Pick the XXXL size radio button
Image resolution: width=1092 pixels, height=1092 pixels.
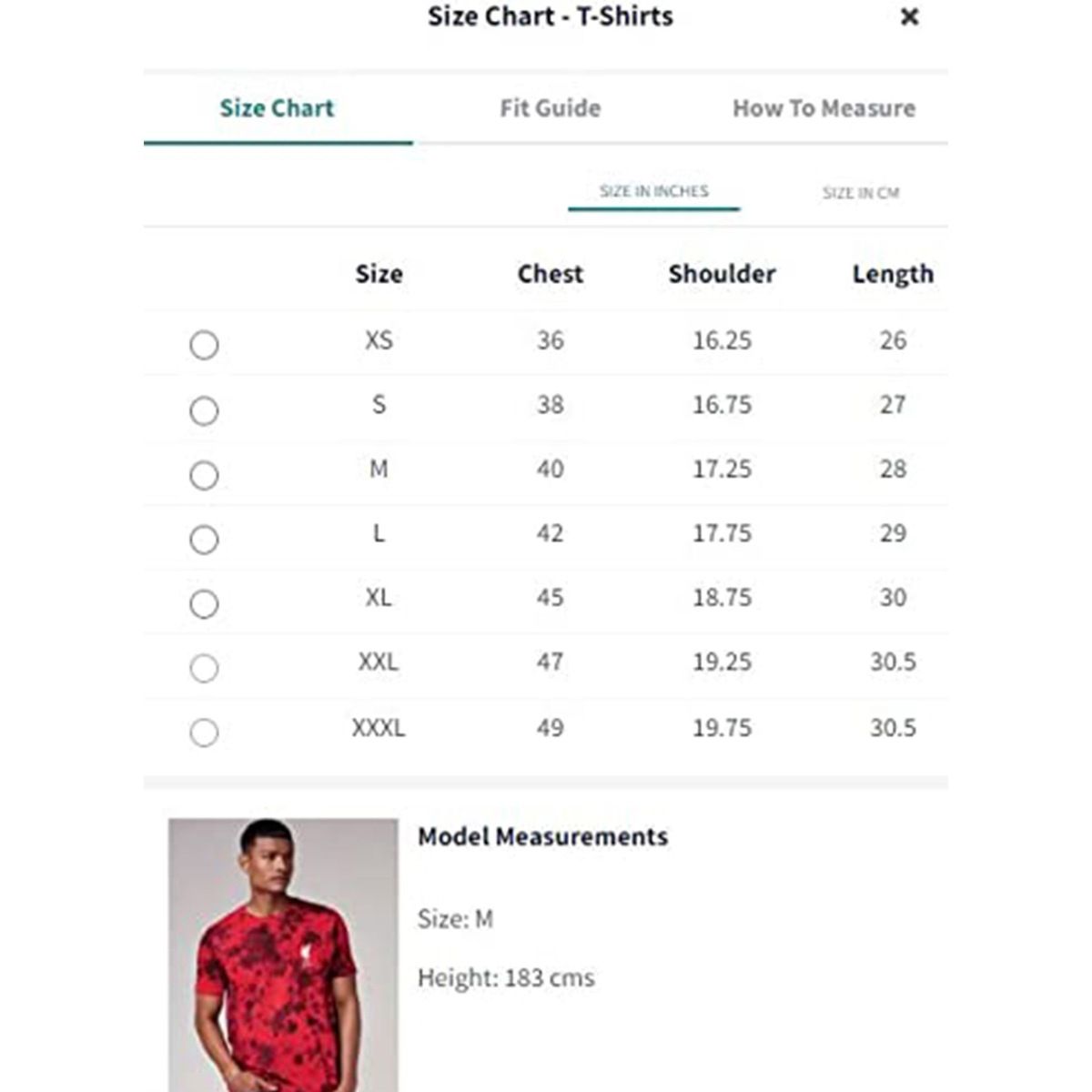[x=204, y=733]
